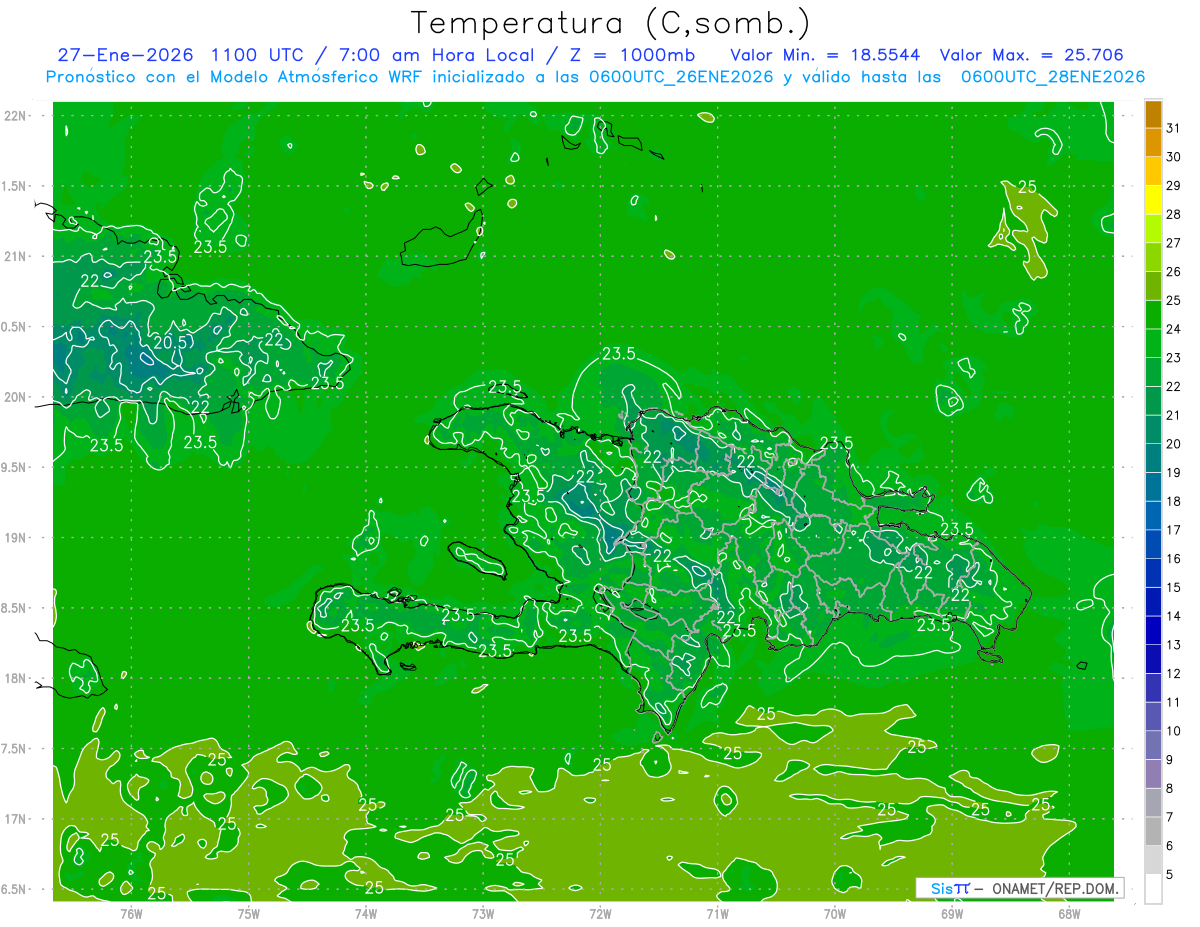Click the color scale value '31'

[x=1173, y=128]
